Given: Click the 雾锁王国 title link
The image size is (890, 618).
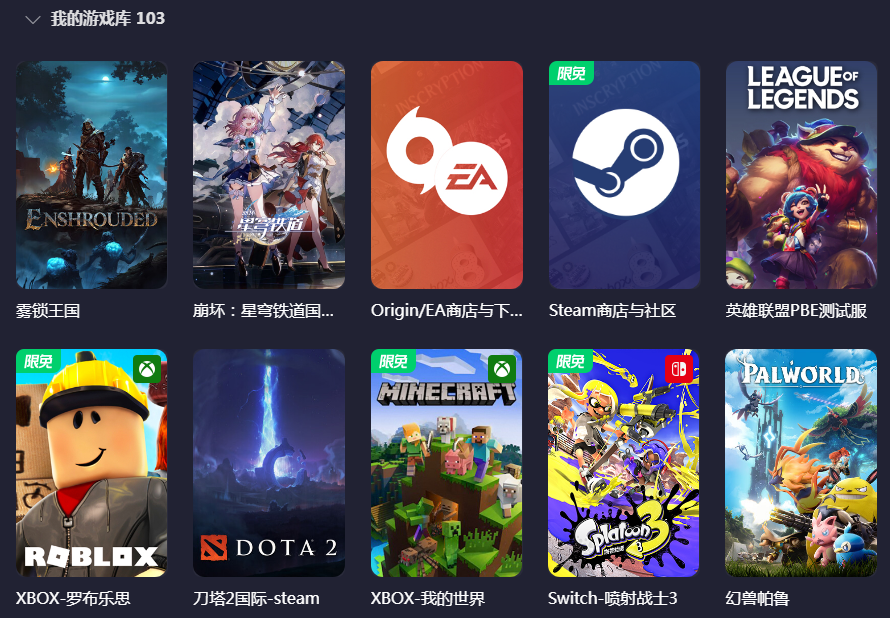Looking at the screenshot, I should pyautogui.click(x=48, y=311).
